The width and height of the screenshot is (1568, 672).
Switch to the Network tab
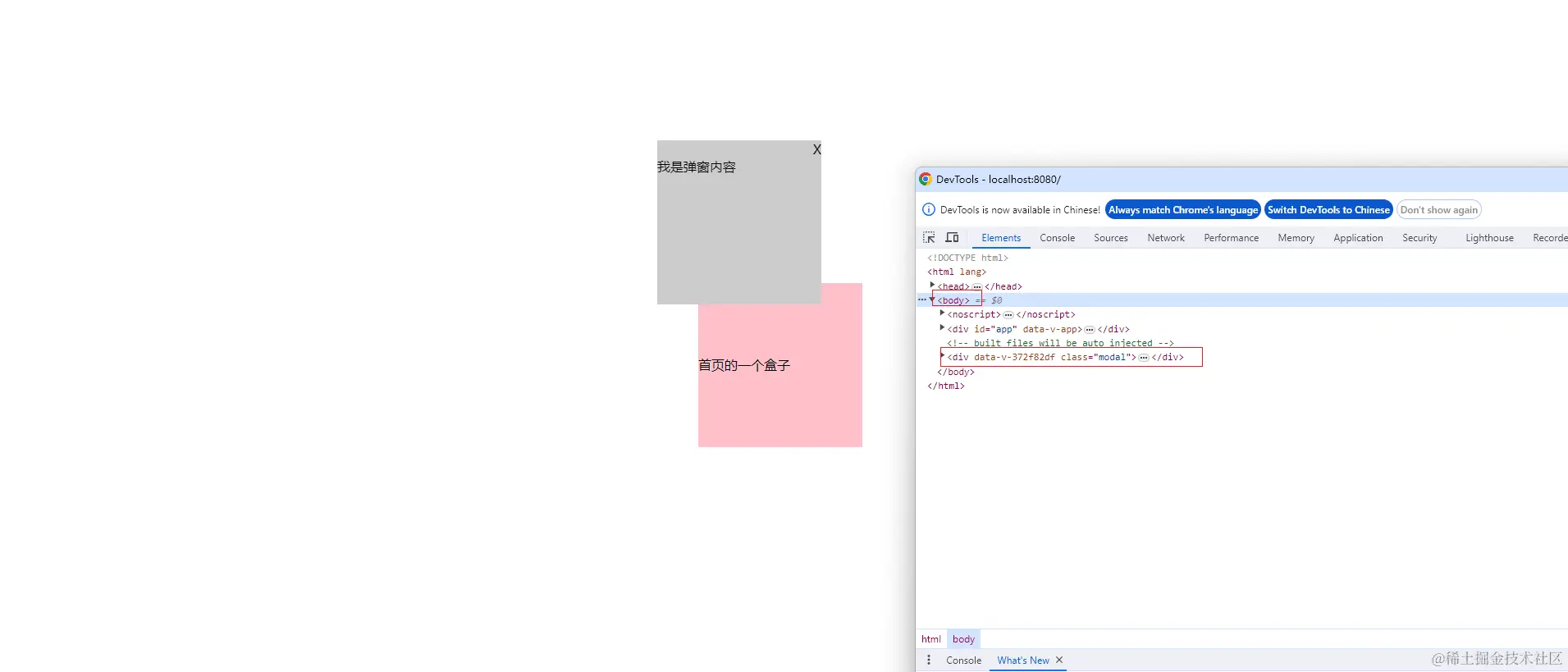click(x=1166, y=238)
